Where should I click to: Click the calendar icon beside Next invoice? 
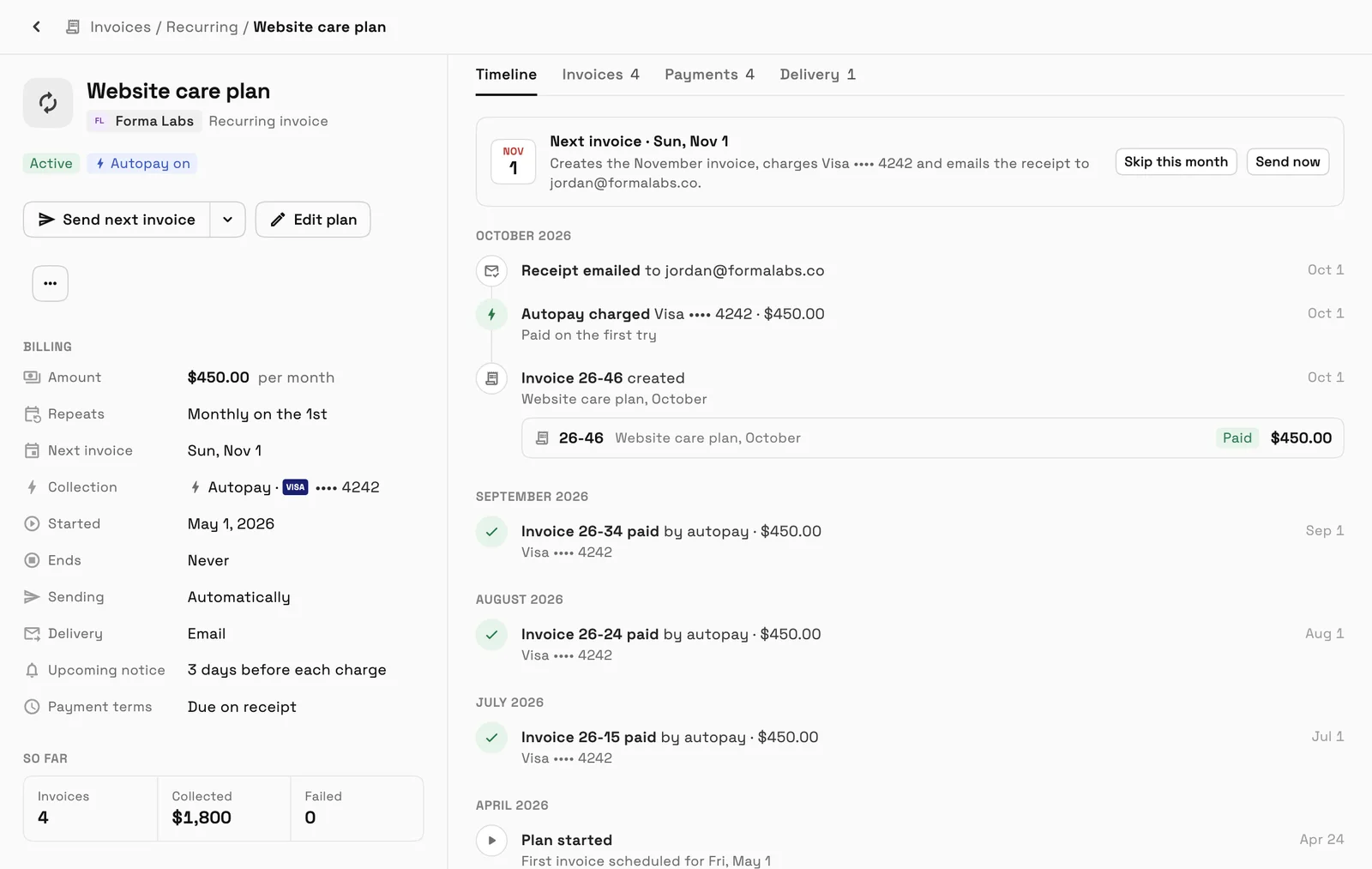click(32, 450)
